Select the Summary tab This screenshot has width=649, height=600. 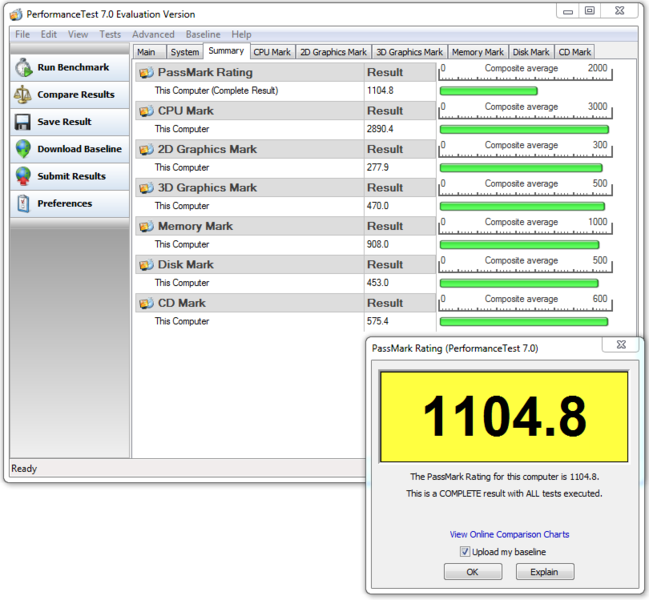pyautogui.click(x=226, y=51)
